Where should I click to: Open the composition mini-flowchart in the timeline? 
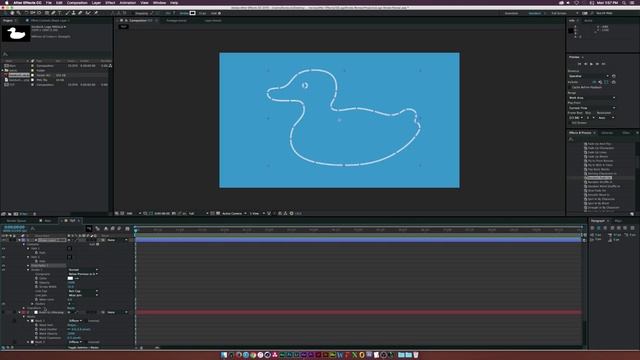(x=89, y=229)
